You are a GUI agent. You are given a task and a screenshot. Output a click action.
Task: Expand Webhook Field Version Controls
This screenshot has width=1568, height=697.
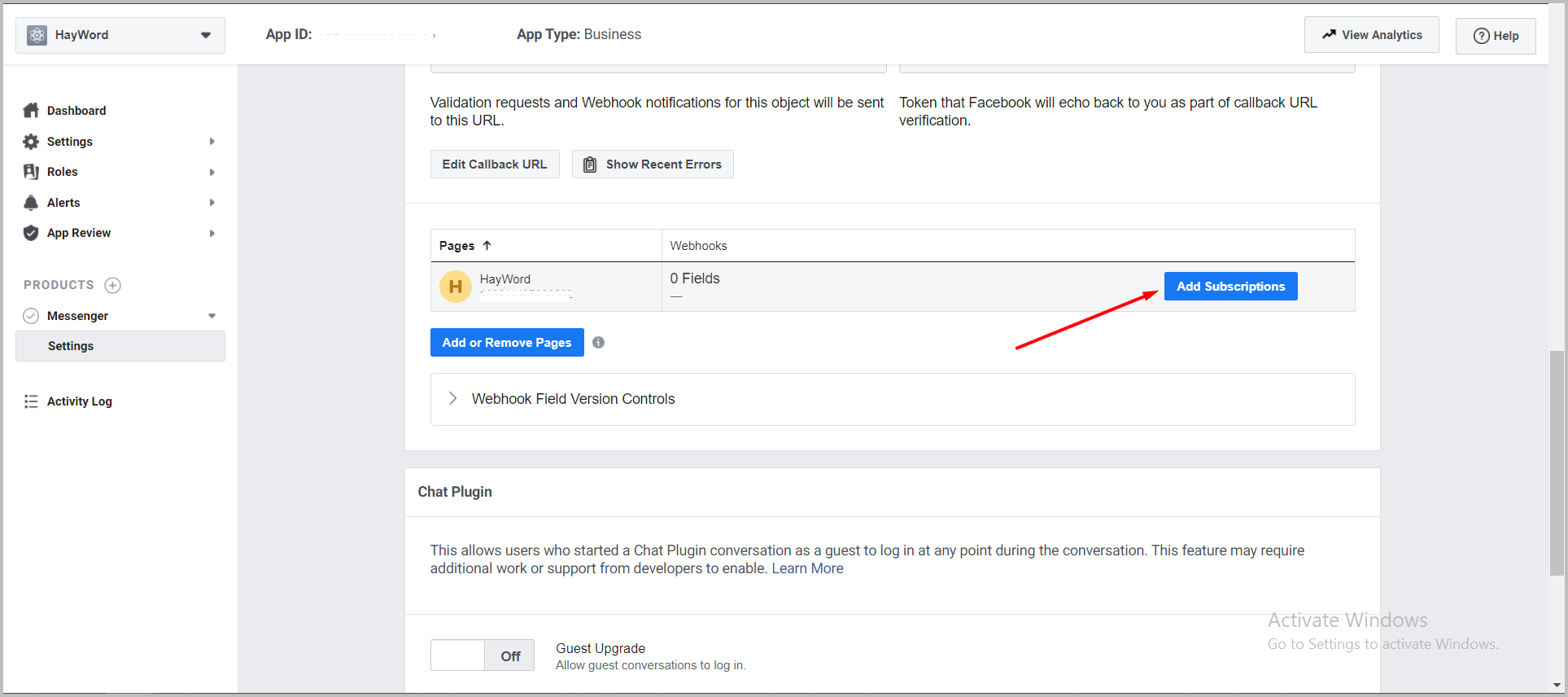pos(893,399)
